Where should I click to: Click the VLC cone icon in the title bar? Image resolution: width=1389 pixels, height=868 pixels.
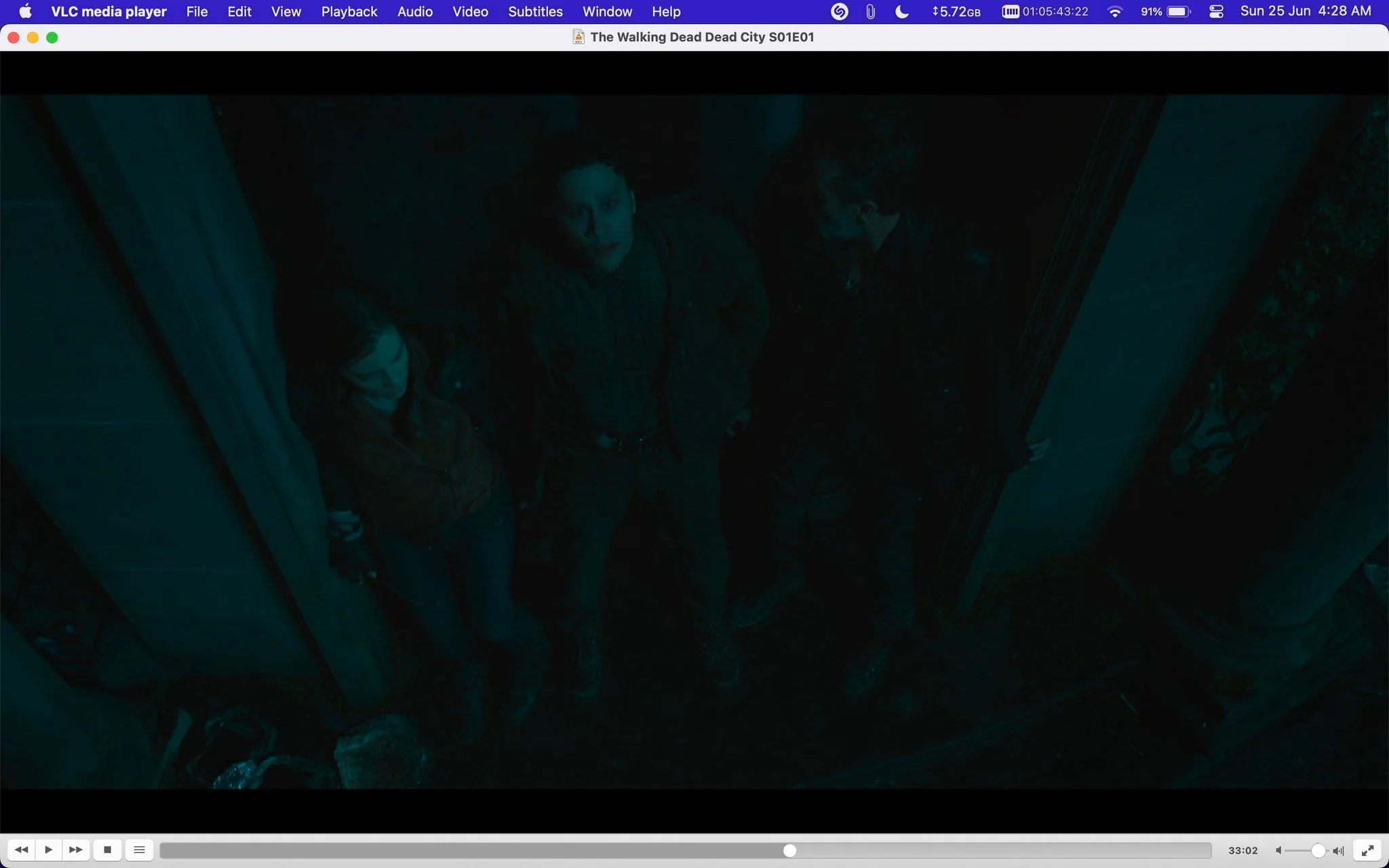[578, 37]
